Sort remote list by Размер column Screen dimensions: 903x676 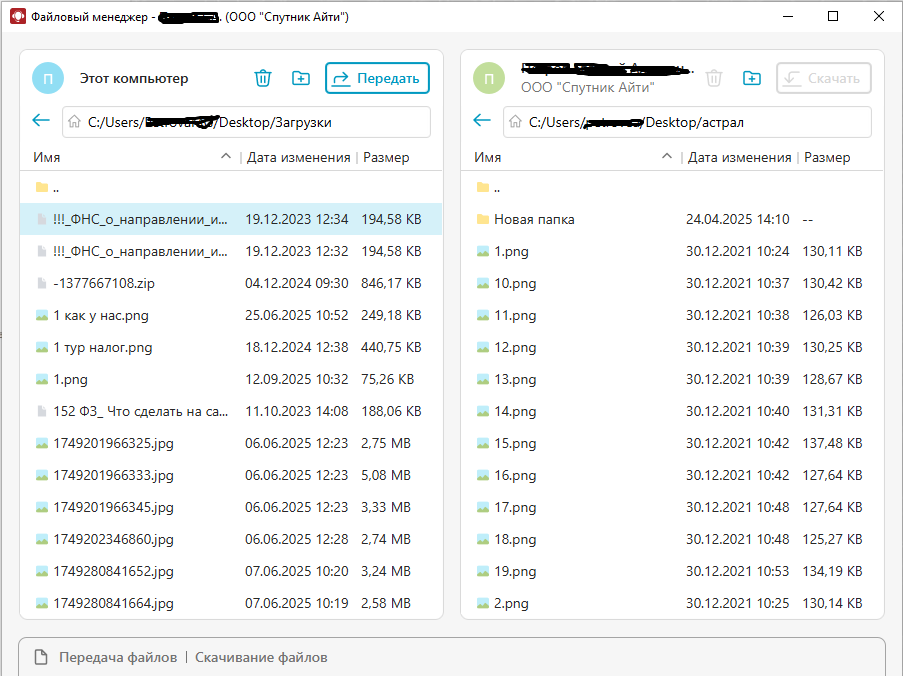(827, 157)
